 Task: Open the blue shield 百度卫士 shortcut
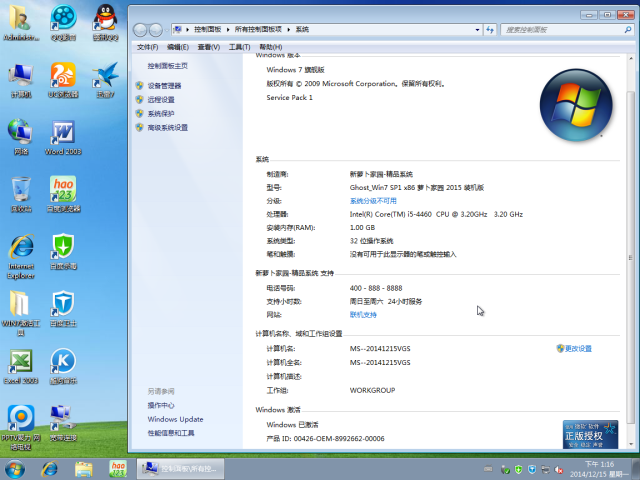(63, 309)
